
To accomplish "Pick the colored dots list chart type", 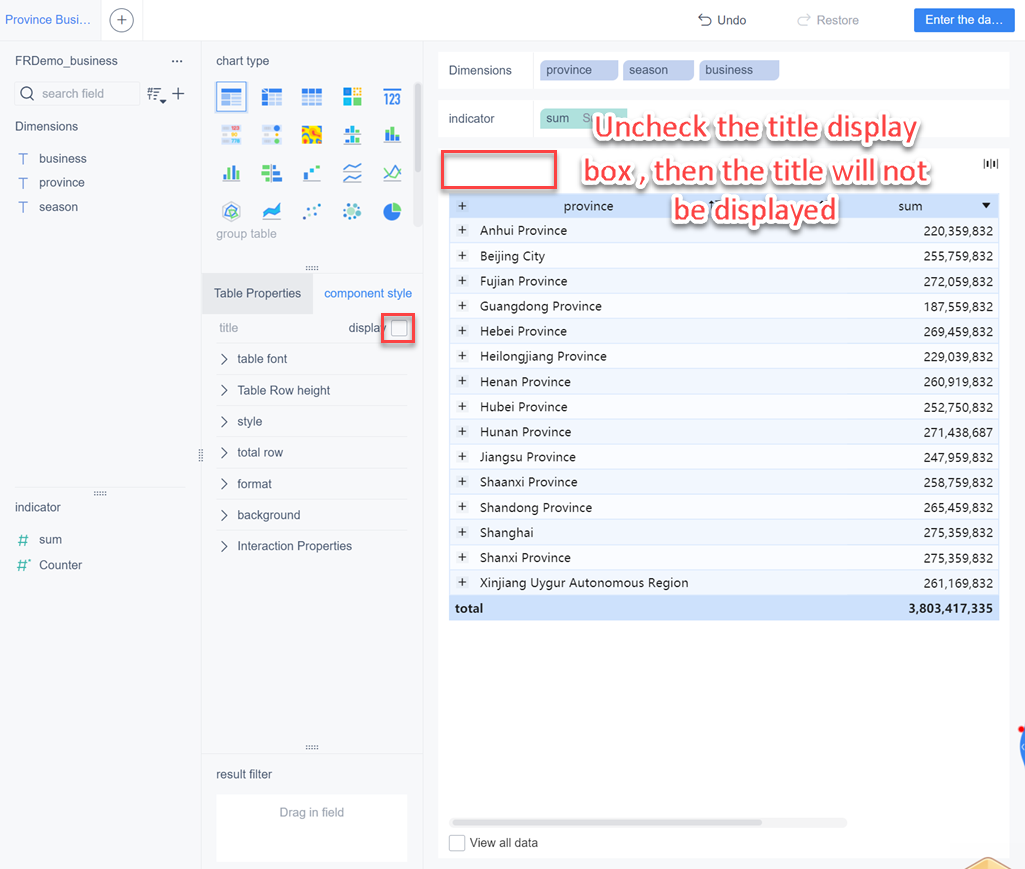I will coord(271,135).
